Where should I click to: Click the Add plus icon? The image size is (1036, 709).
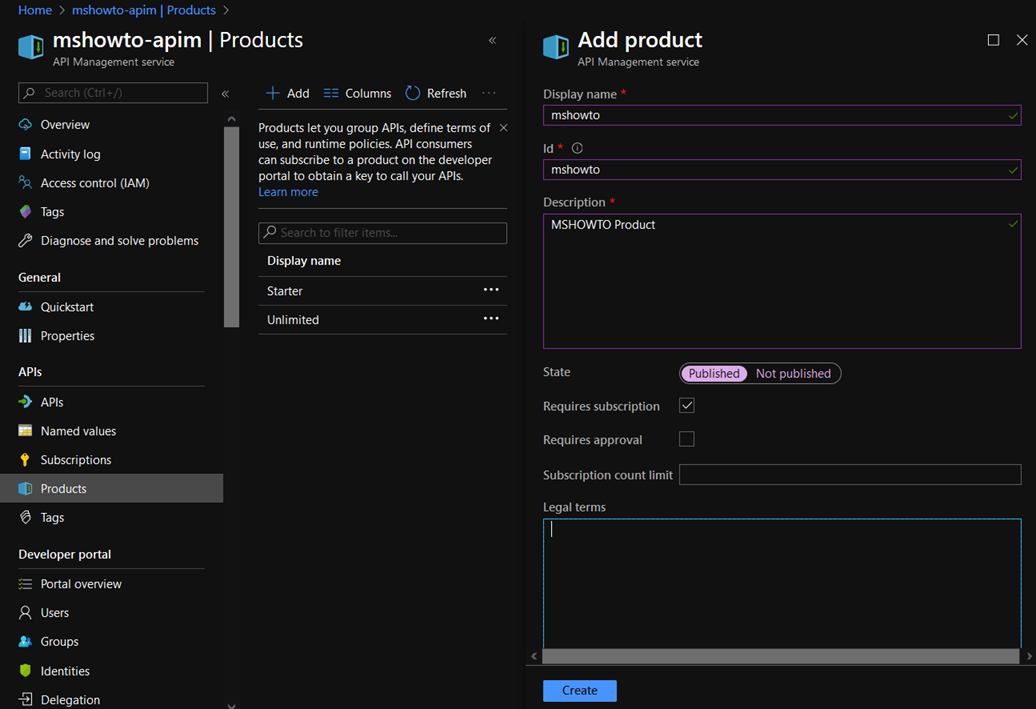(272, 93)
